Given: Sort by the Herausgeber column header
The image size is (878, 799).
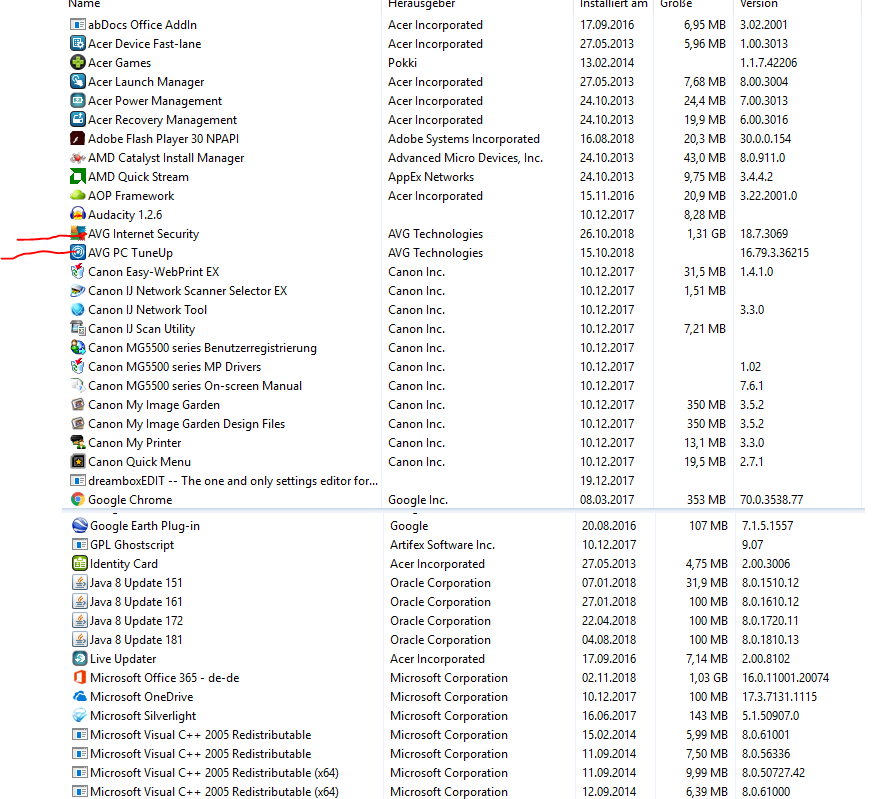Looking at the screenshot, I should [421, 4].
